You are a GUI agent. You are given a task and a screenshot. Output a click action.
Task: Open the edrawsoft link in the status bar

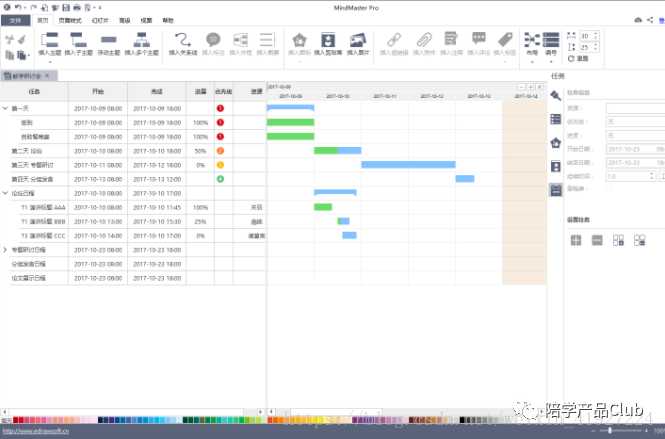[x=35, y=431]
